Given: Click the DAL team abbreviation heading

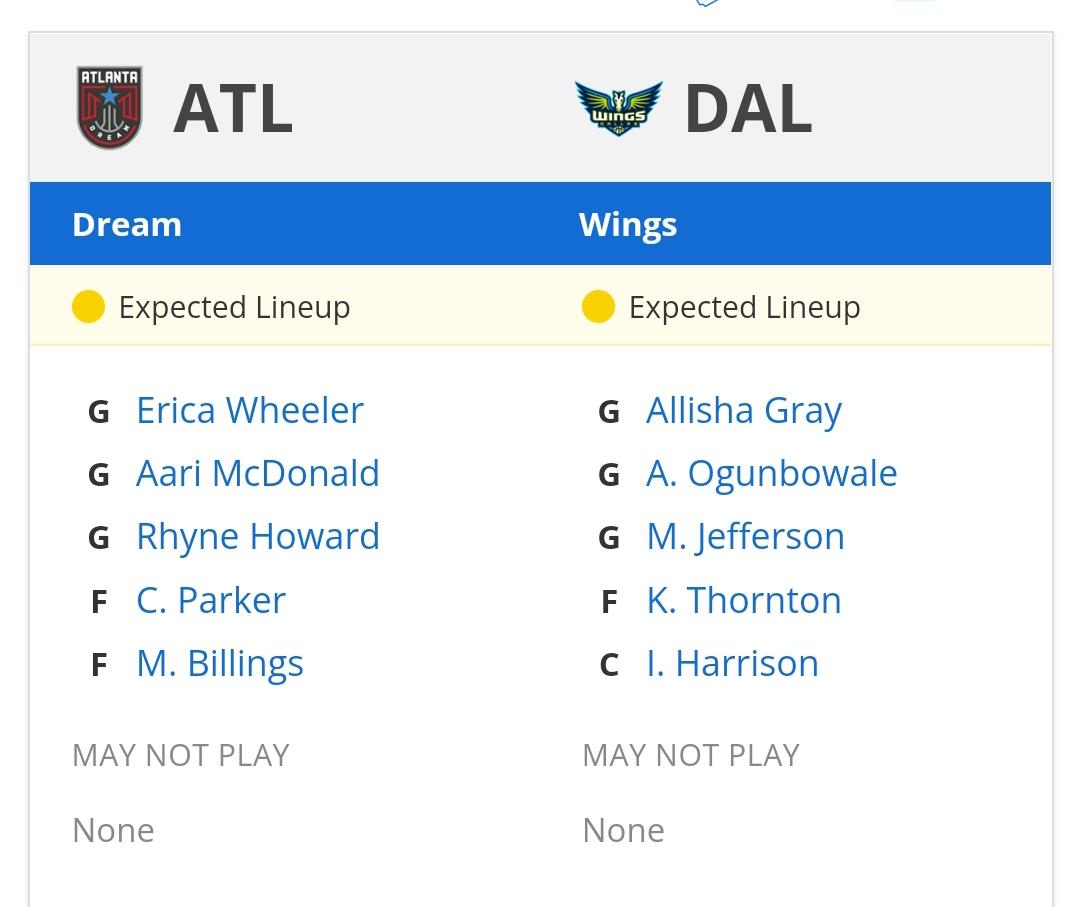Looking at the screenshot, I should pos(747,108).
